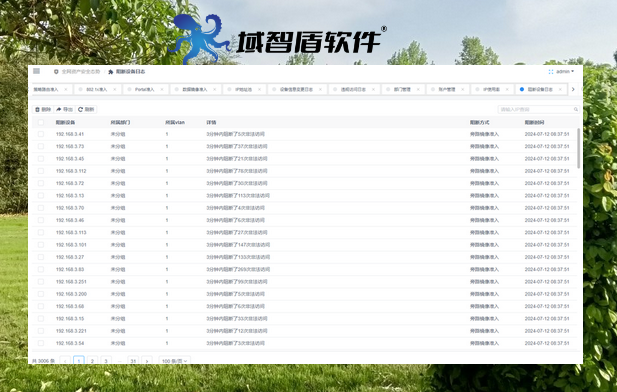Click the IP cell 192.168.3.15
The width and height of the screenshot is (617, 392).
[70, 319]
